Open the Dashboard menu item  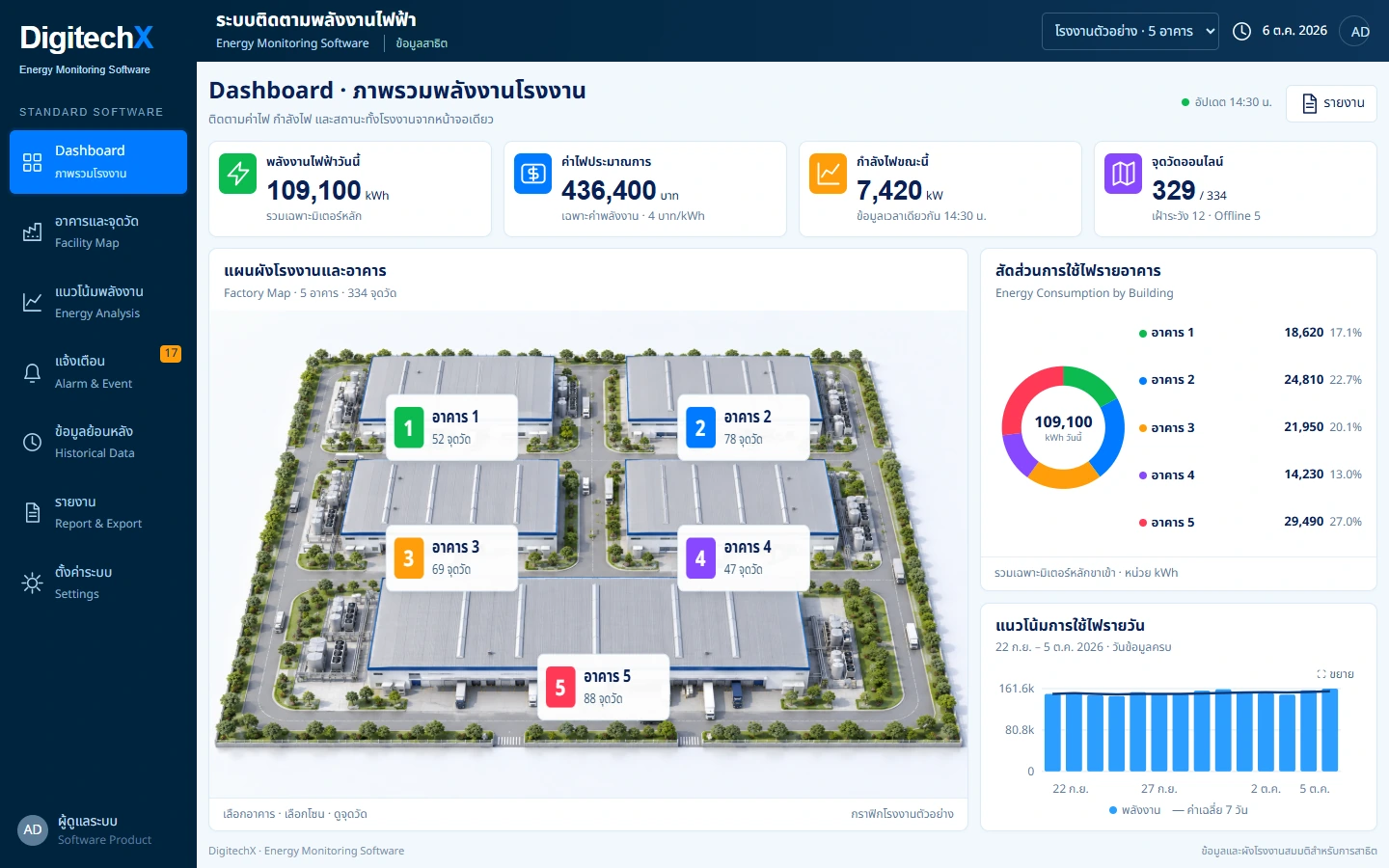[x=98, y=162]
